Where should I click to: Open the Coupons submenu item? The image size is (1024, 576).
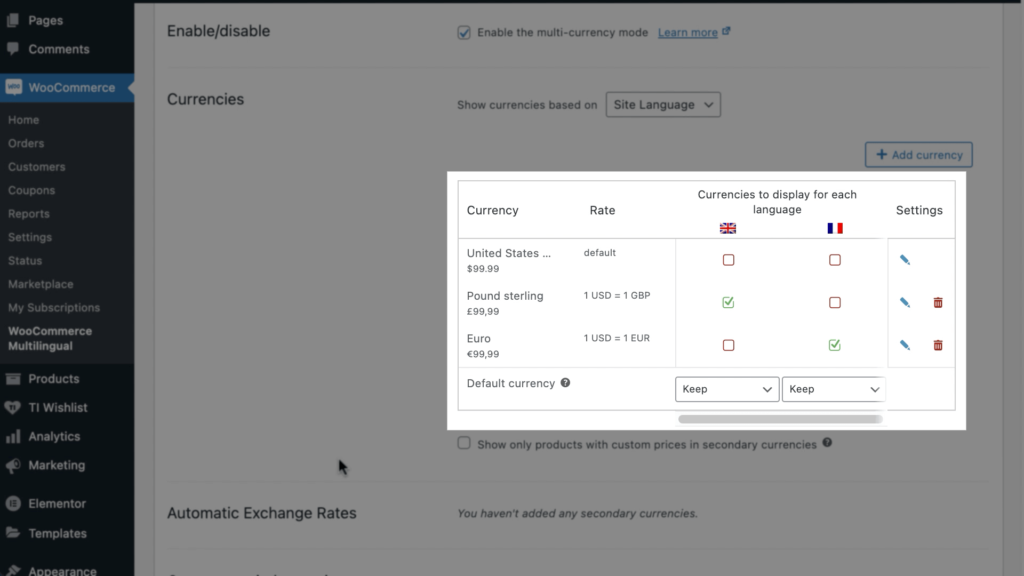coord(31,191)
